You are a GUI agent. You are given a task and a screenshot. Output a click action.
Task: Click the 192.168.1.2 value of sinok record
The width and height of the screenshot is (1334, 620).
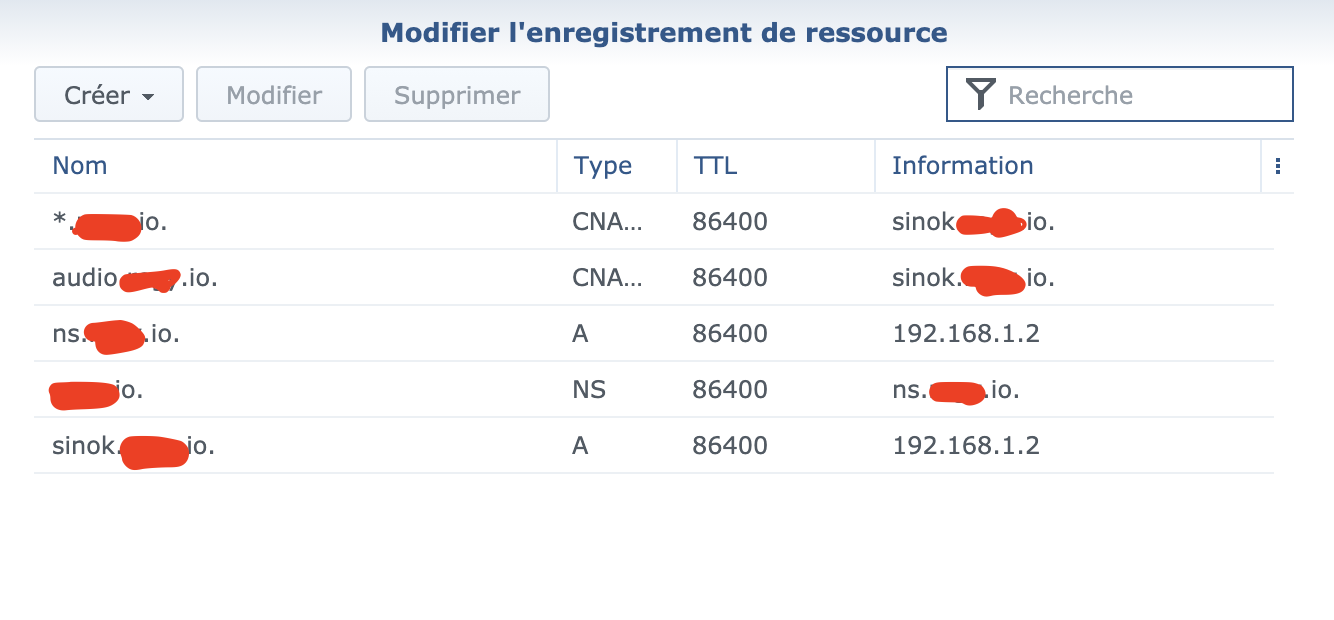click(966, 446)
